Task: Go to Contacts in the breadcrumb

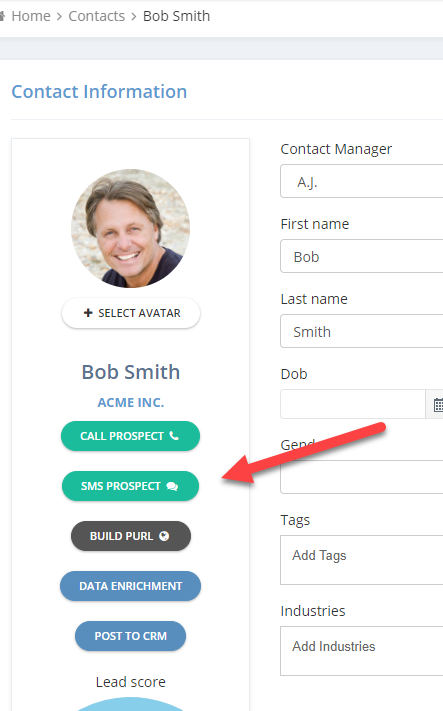Action: (97, 16)
